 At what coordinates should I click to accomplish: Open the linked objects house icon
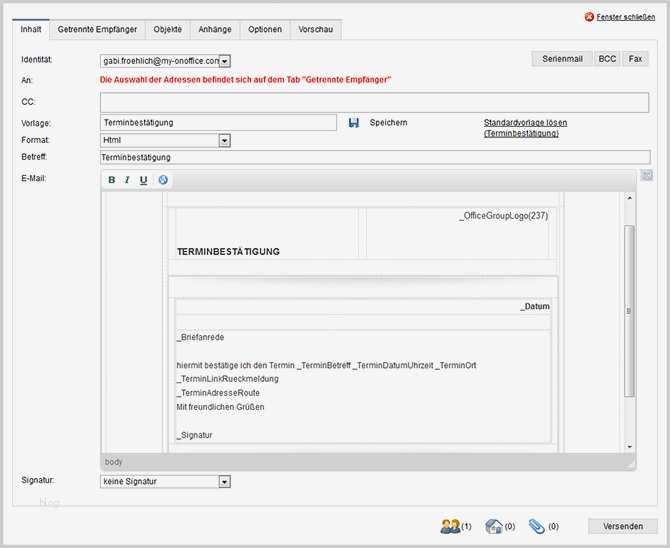click(x=494, y=526)
